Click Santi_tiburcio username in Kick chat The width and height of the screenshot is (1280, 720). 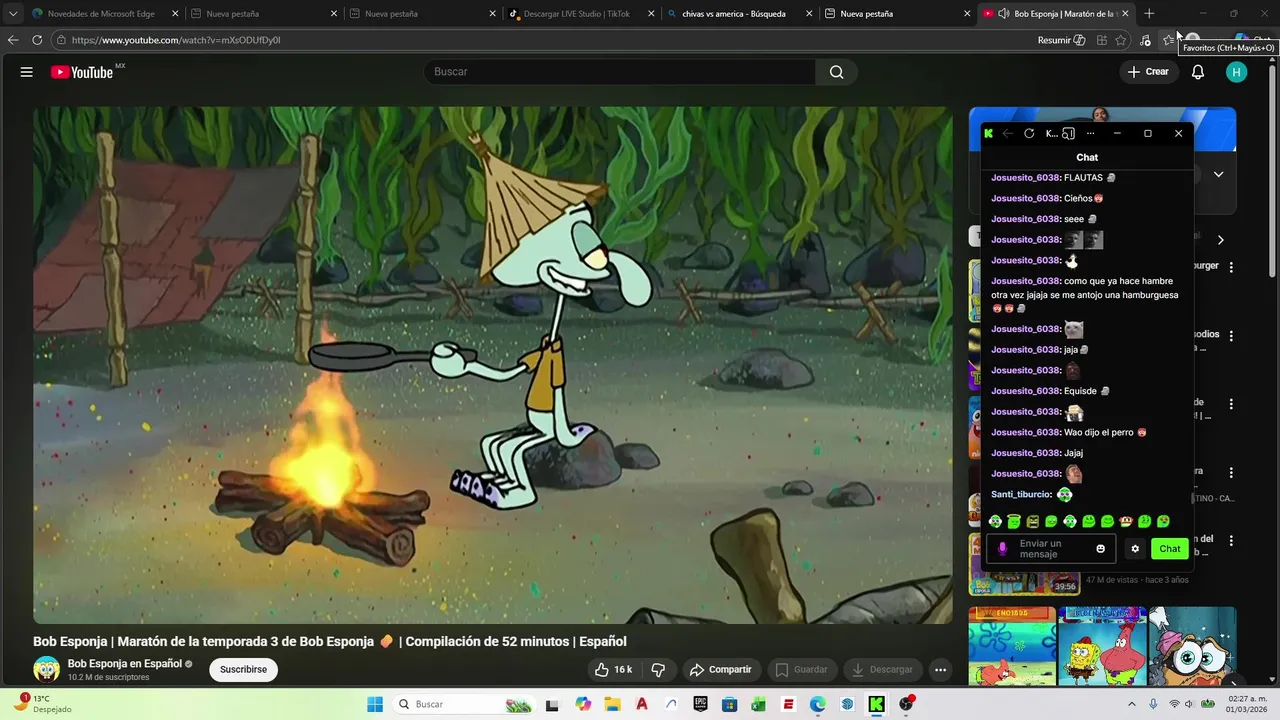[1021, 494]
